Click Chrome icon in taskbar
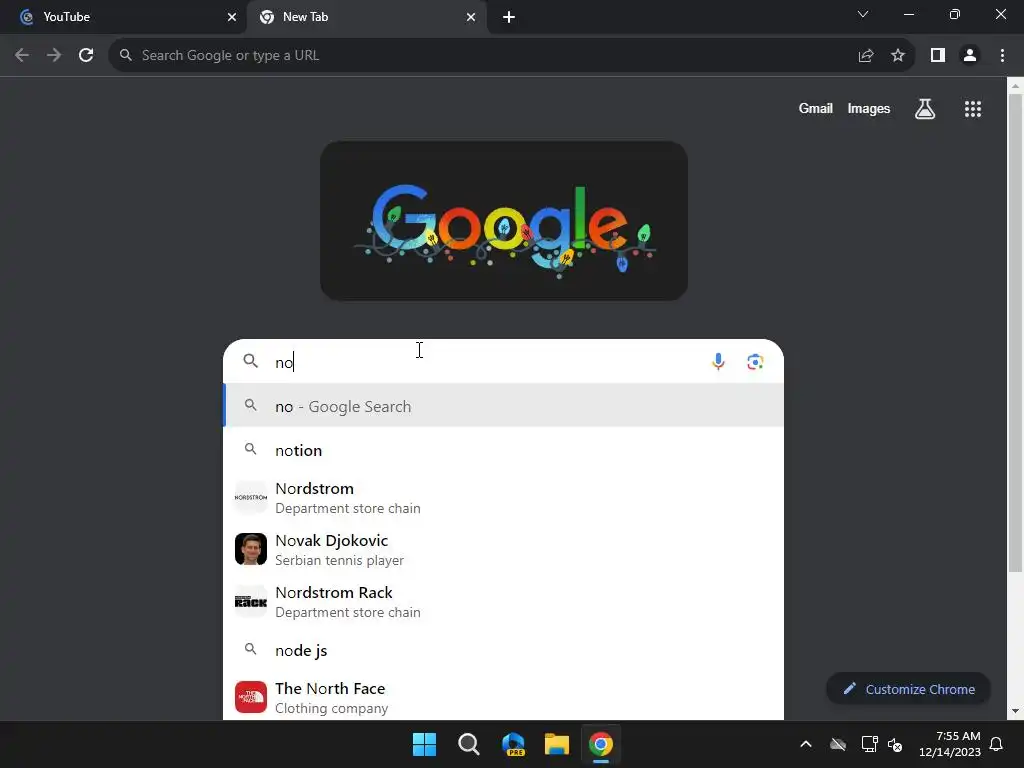The height and width of the screenshot is (768, 1024). pos(601,744)
